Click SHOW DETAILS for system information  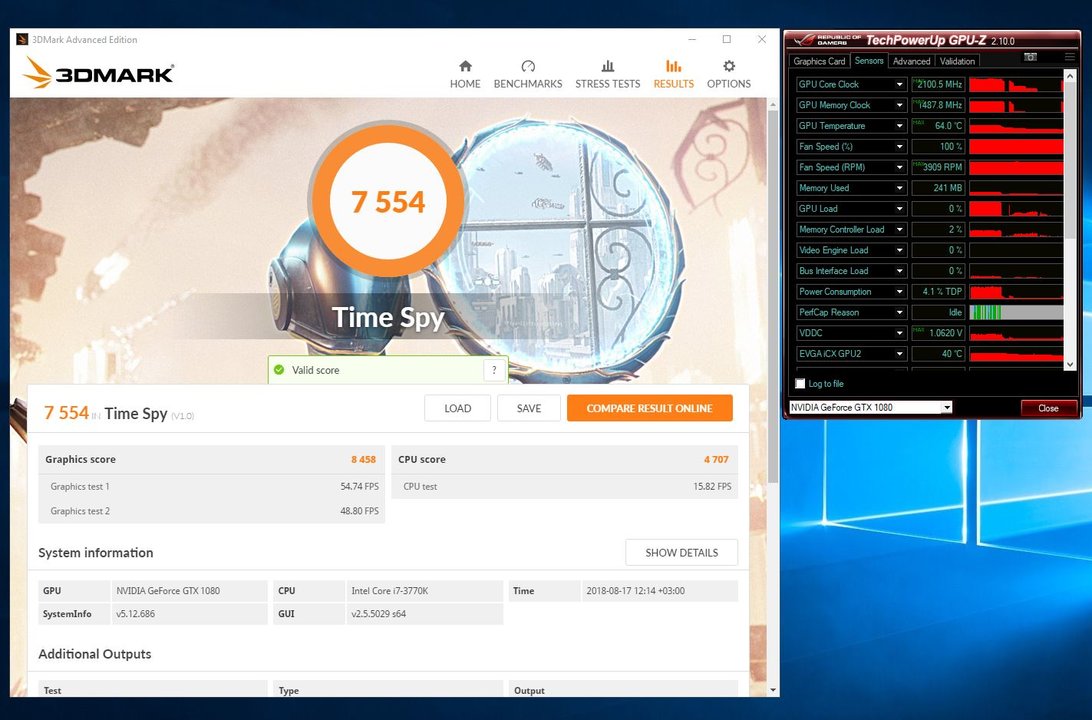pyautogui.click(x=681, y=552)
